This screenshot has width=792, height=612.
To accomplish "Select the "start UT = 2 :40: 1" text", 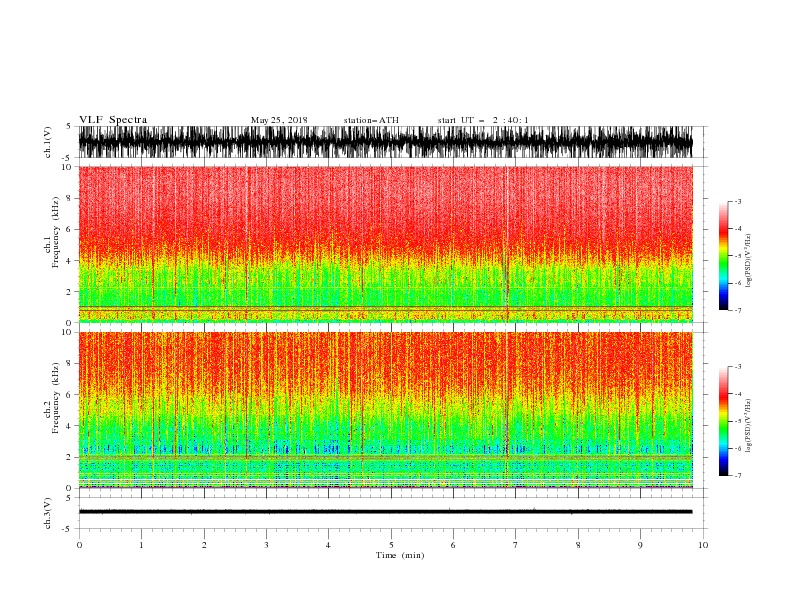I will (x=483, y=120).
